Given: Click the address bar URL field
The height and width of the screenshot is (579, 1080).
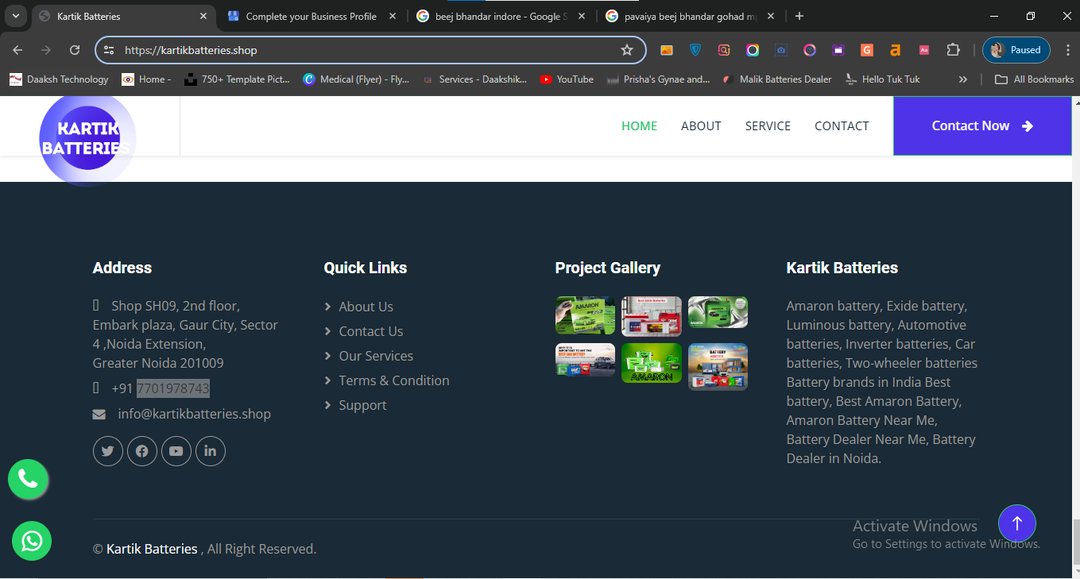Looking at the screenshot, I should 369,50.
